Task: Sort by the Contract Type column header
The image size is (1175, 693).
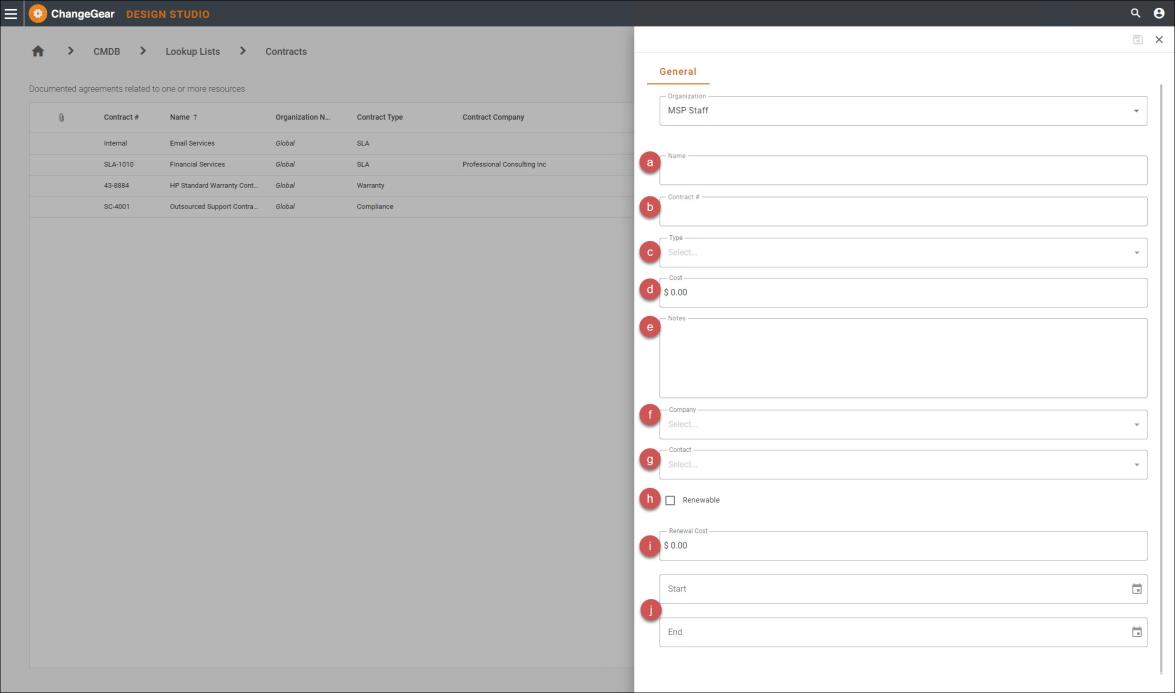Action: pos(380,118)
